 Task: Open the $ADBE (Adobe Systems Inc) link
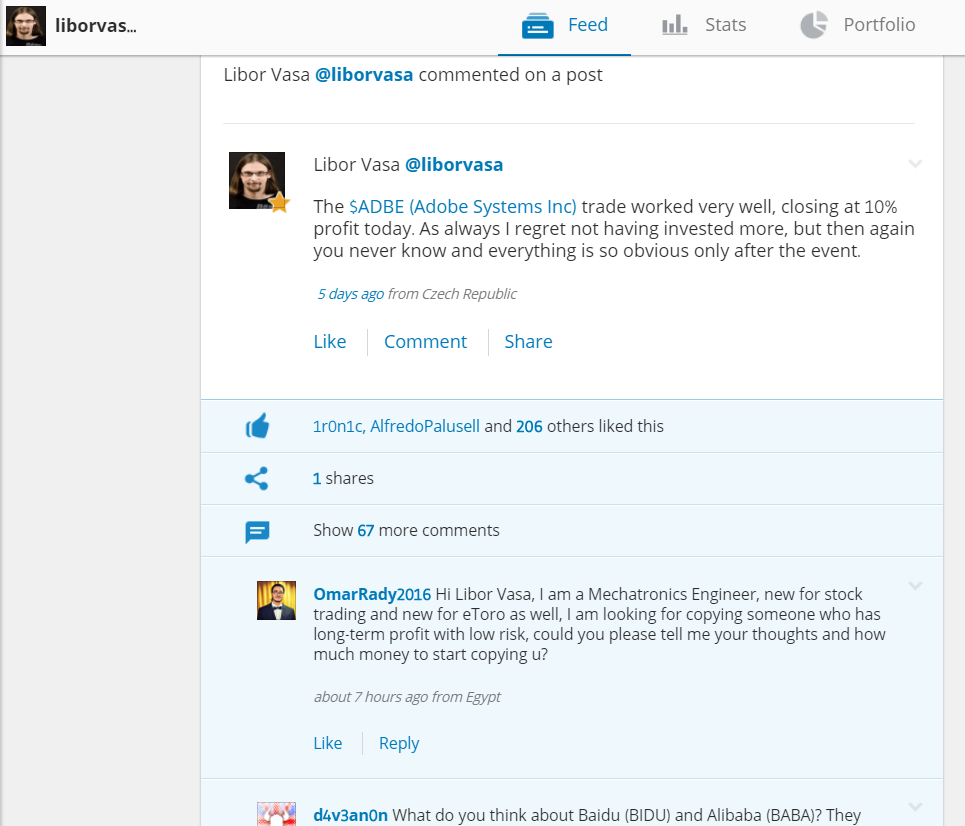[x=462, y=207]
